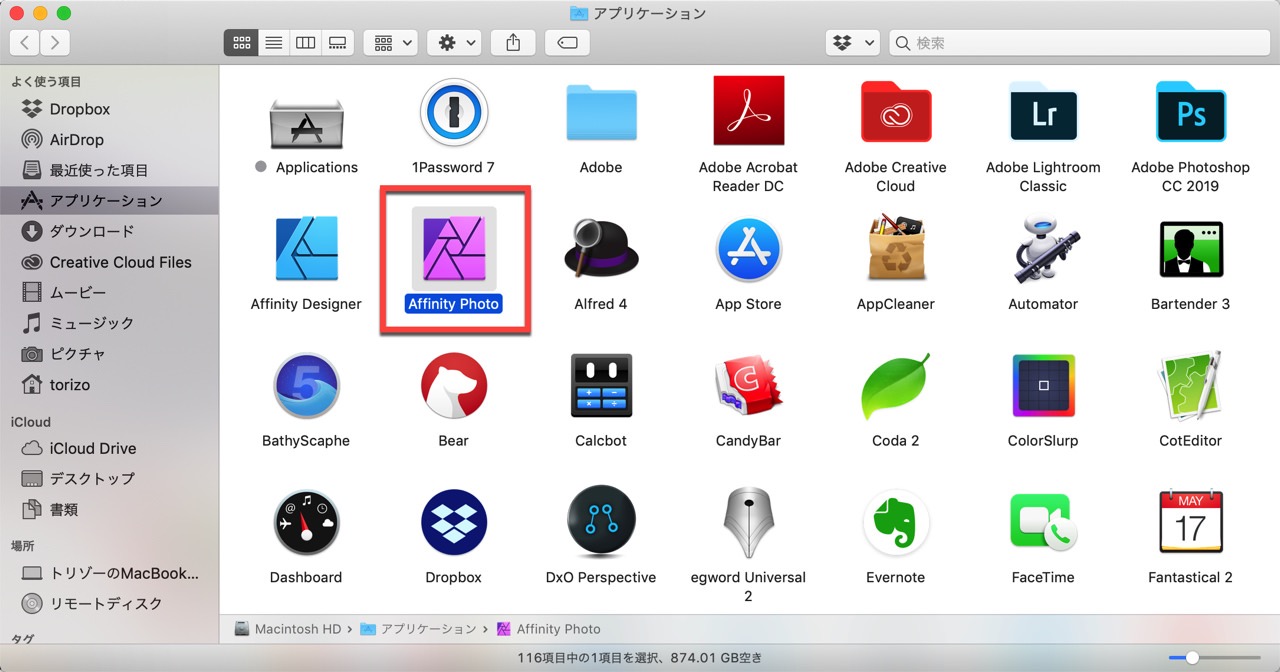Open アプリケーション in the sidebar
This screenshot has height=672, width=1280.
(109, 201)
